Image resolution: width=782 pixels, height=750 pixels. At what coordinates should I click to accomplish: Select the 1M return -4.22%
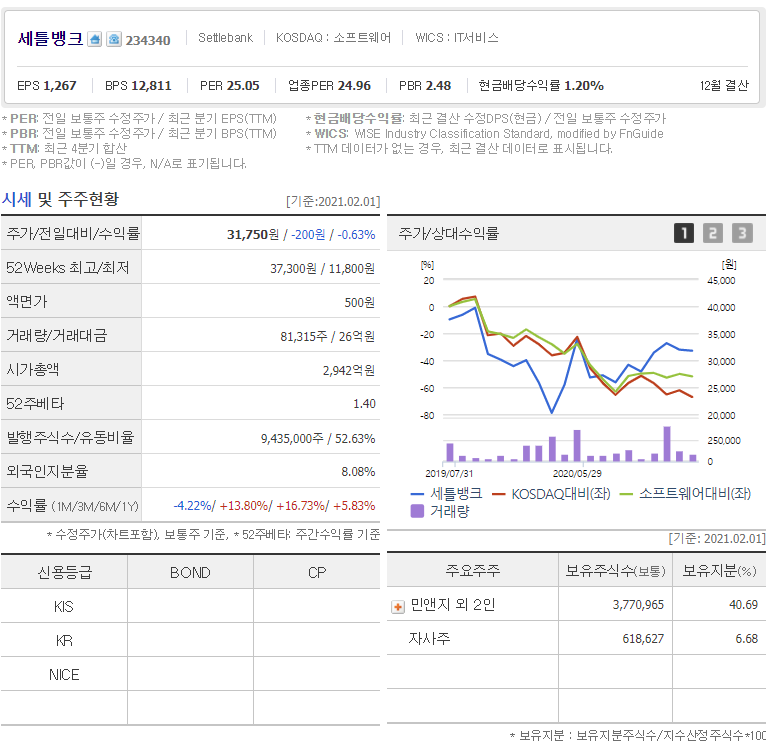tap(193, 506)
